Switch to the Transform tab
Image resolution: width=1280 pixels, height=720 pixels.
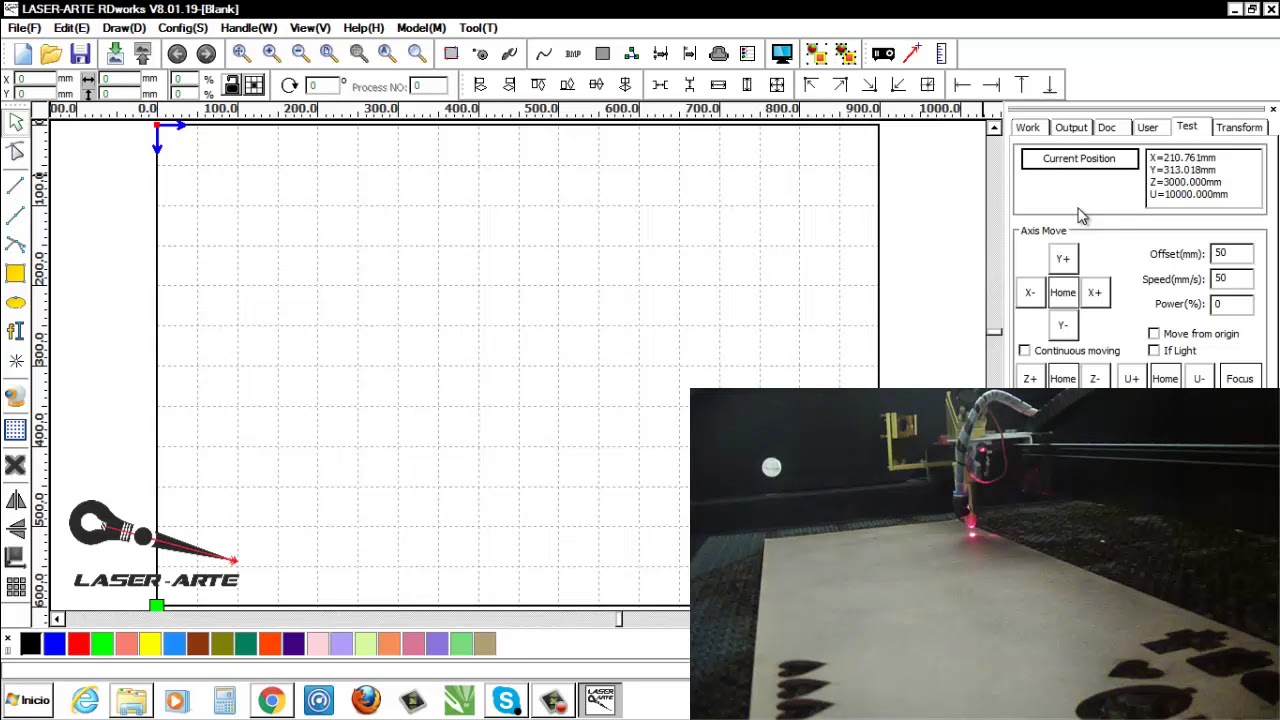[1239, 128]
